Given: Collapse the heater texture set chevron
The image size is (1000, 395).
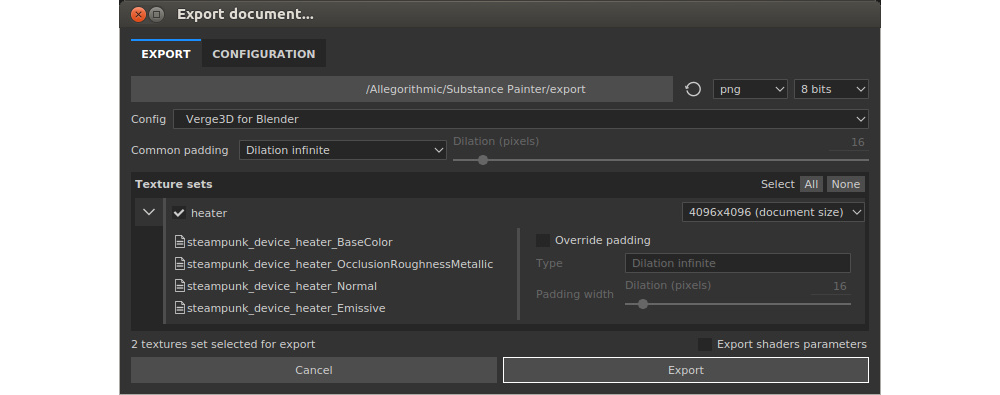Looking at the screenshot, I should (149, 212).
